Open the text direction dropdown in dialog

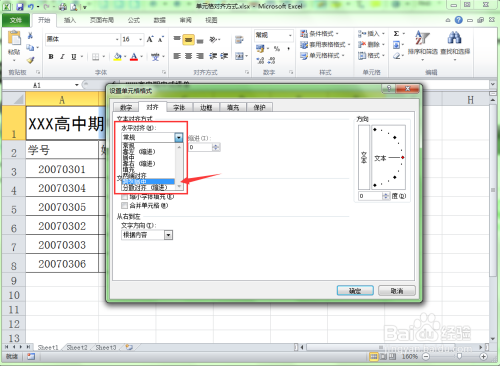(168, 235)
